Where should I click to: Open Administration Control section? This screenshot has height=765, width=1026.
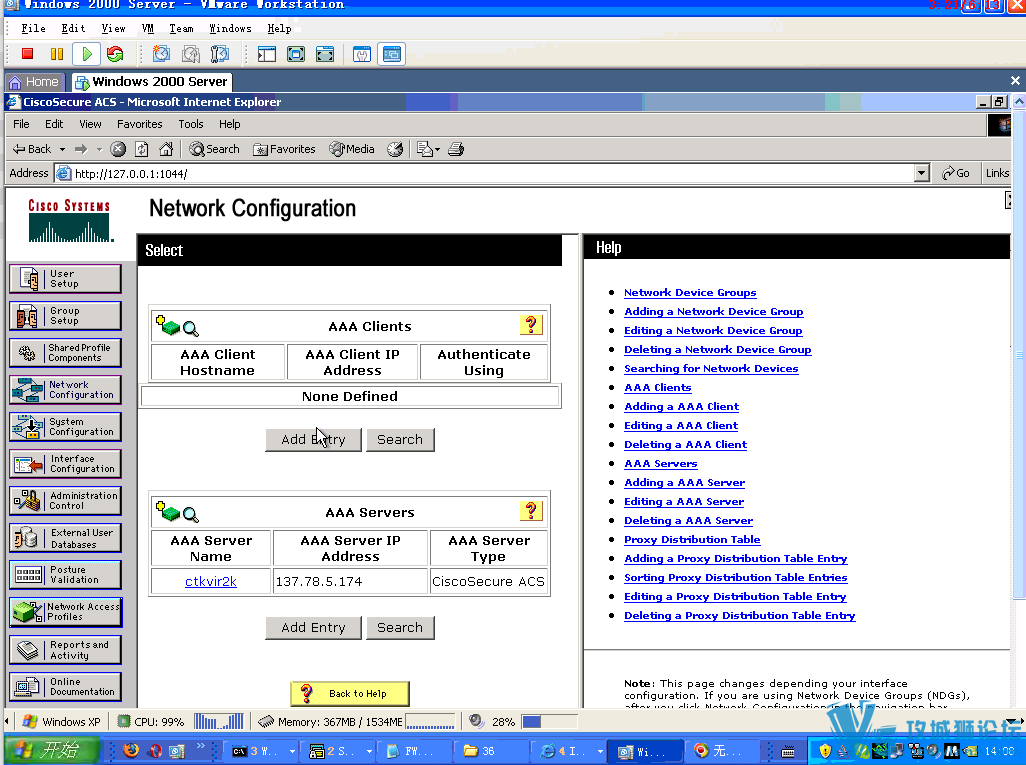click(x=65, y=501)
